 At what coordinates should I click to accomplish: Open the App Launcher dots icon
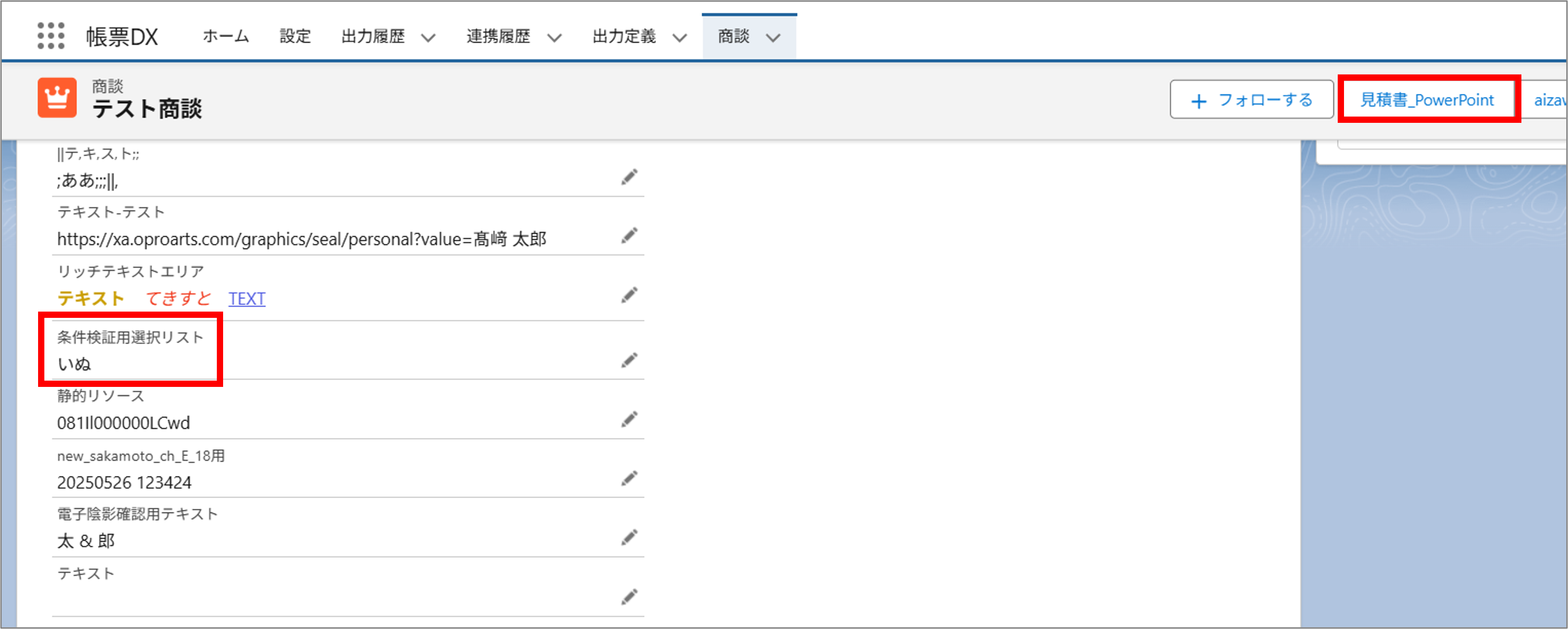point(51,36)
